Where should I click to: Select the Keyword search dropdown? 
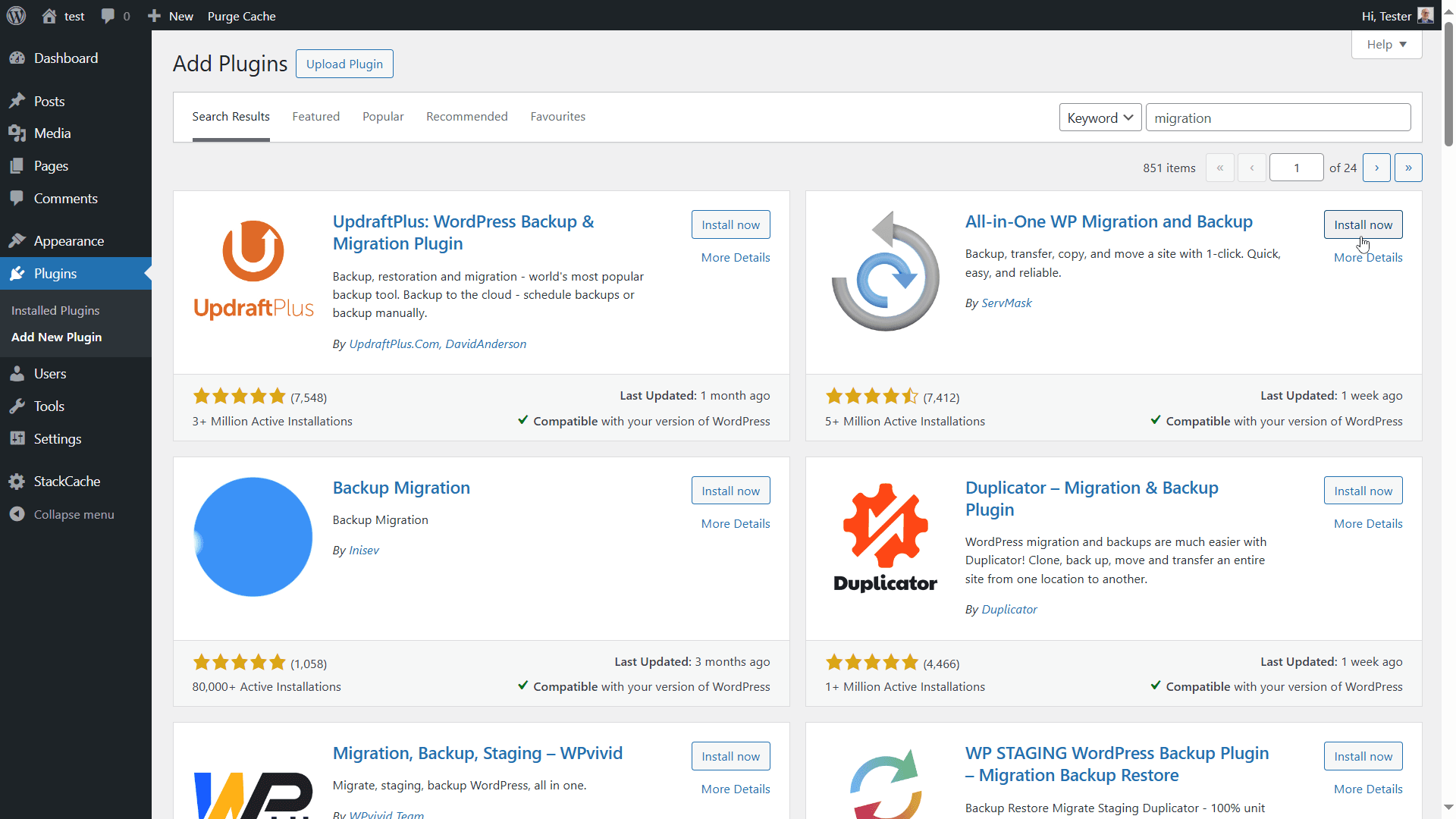[x=1099, y=117]
